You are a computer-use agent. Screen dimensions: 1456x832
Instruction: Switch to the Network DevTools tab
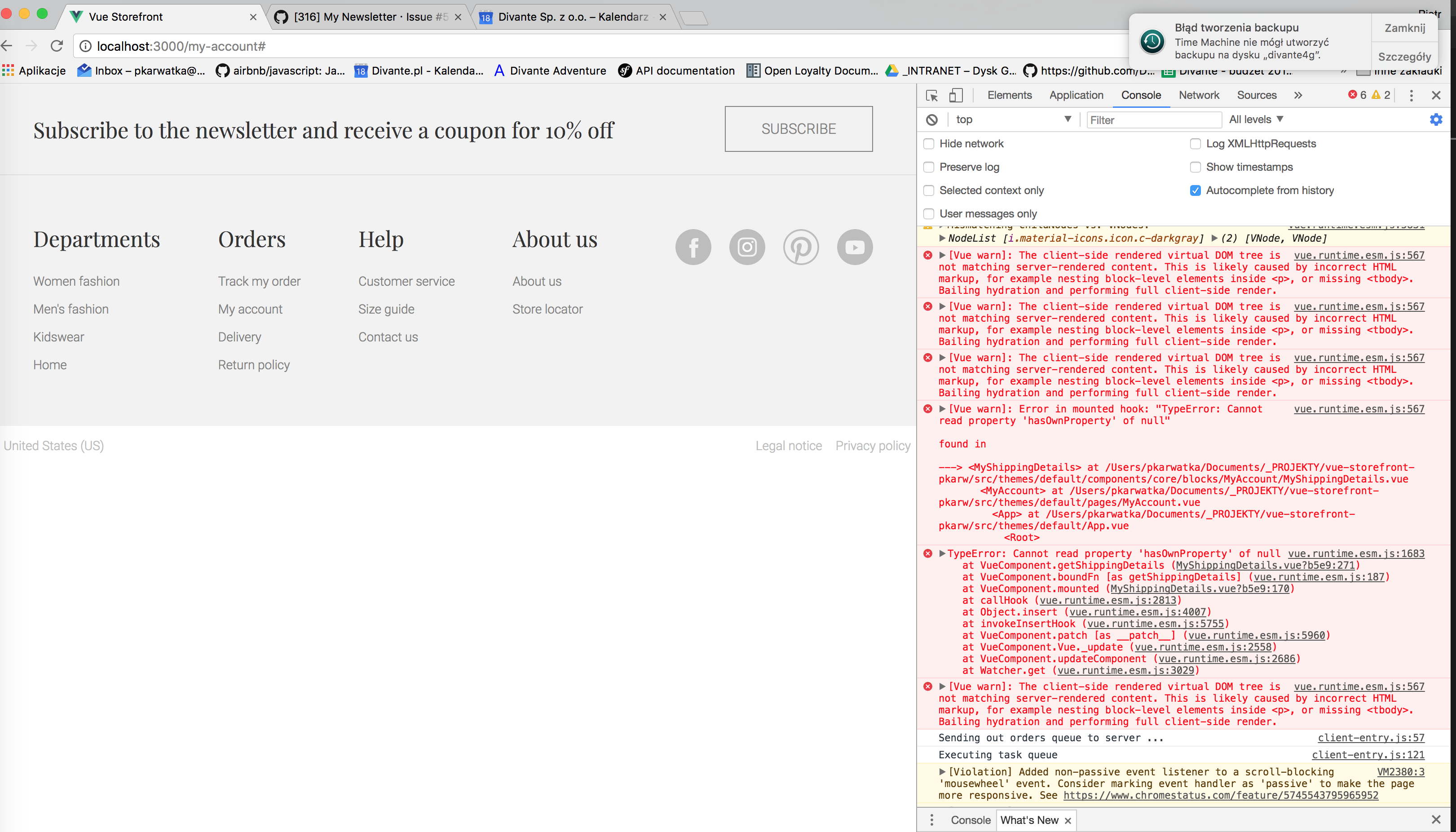coord(1198,95)
